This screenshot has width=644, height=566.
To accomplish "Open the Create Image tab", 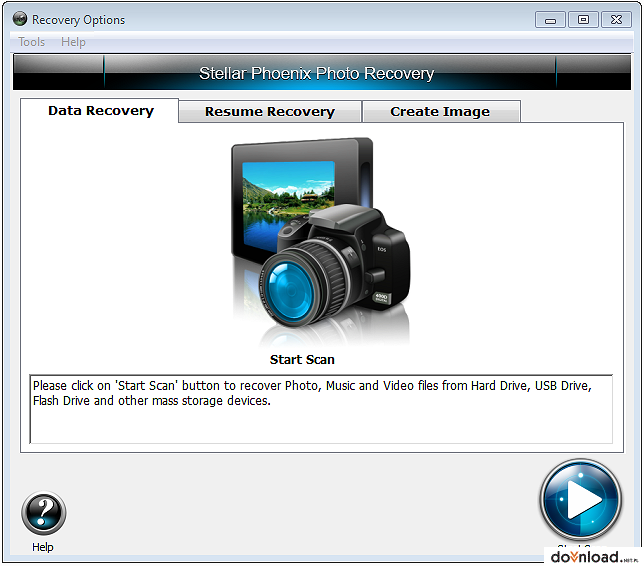I will 441,111.
